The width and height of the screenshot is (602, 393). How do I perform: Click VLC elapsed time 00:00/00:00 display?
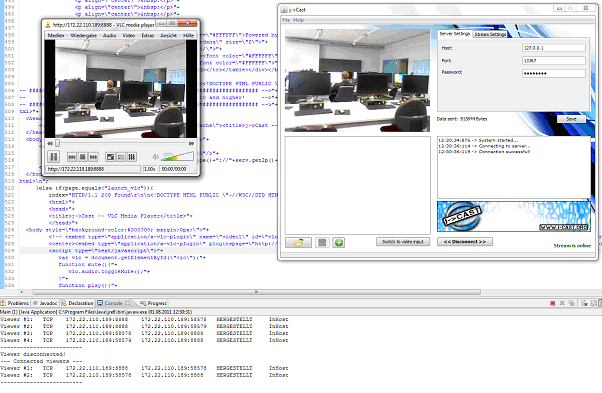click(174, 169)
